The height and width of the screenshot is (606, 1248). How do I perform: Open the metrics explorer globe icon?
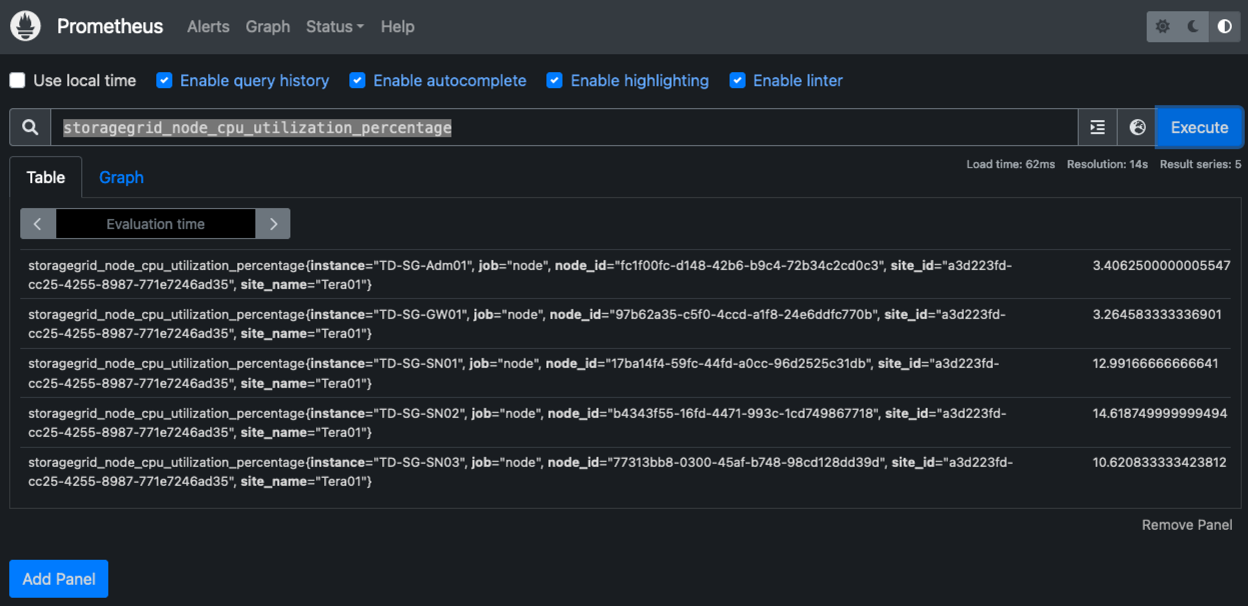pyautogui.click(x=1137, y=128)
